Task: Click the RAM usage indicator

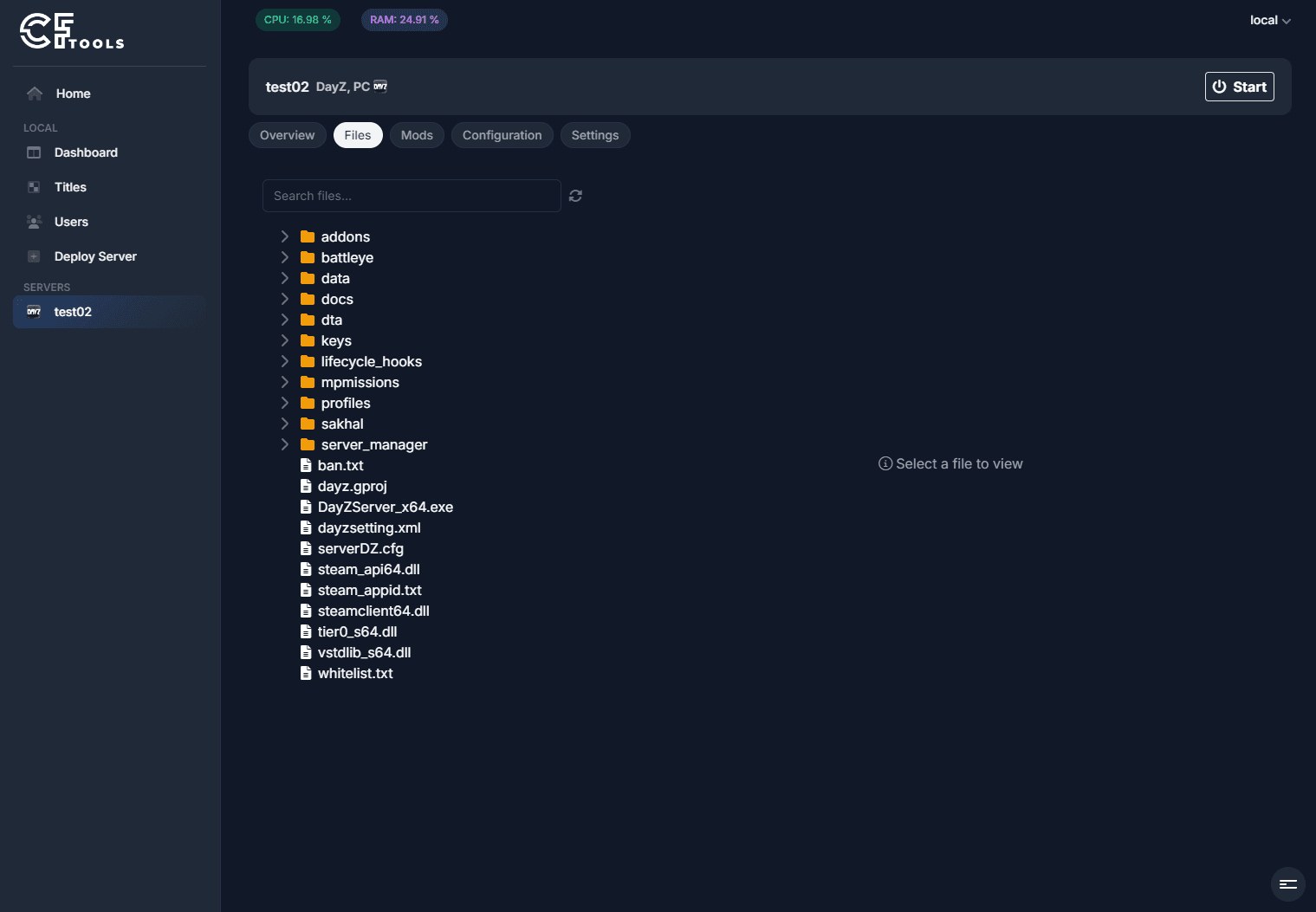Action: coord(405,20)
